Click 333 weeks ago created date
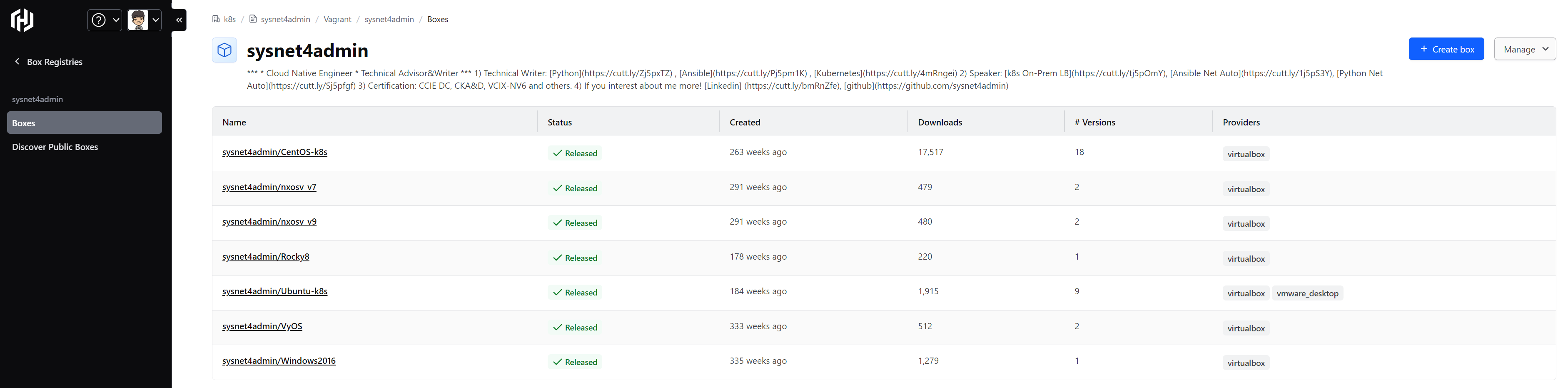The width and height of the screenshot is (1568, 388). click(x=758, y=326)
